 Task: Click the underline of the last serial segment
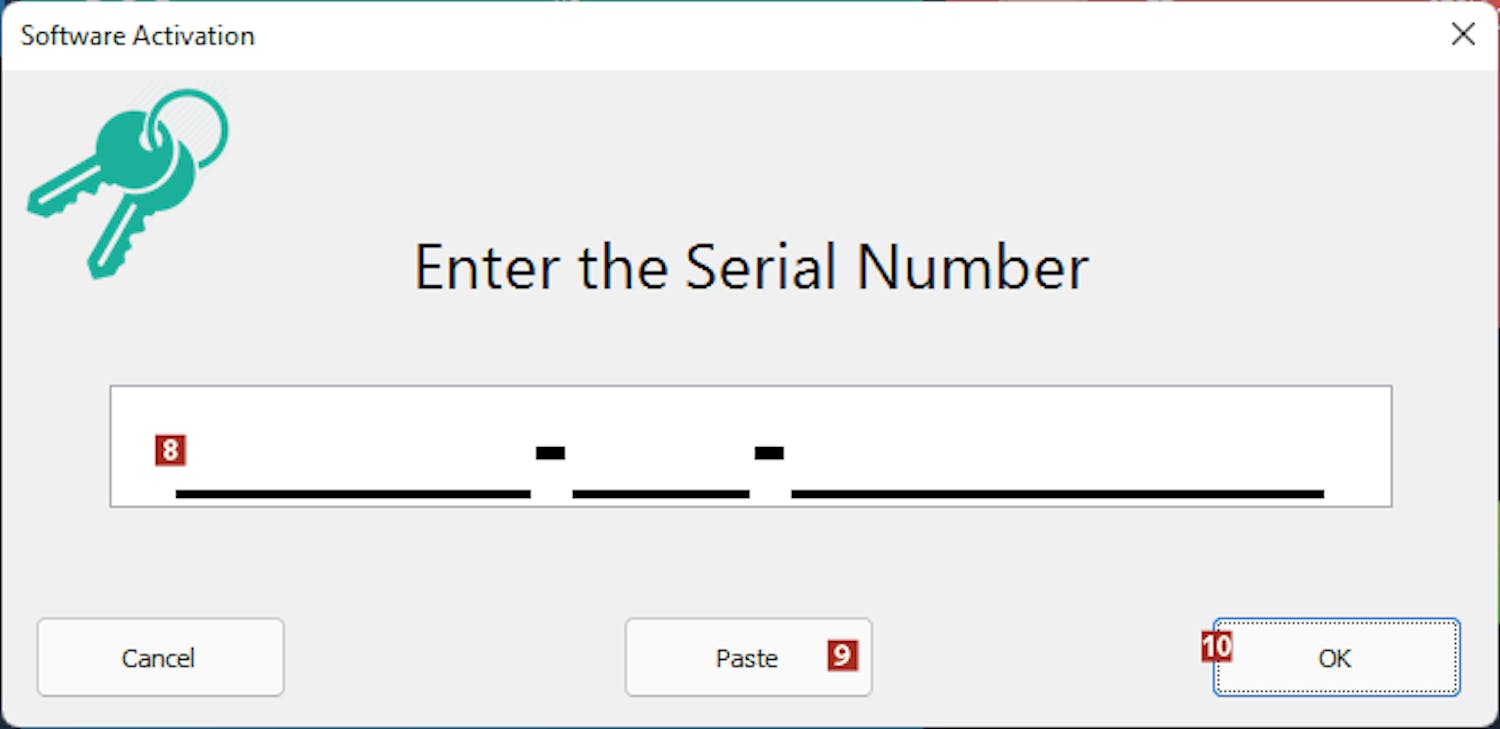point(1057,494)
